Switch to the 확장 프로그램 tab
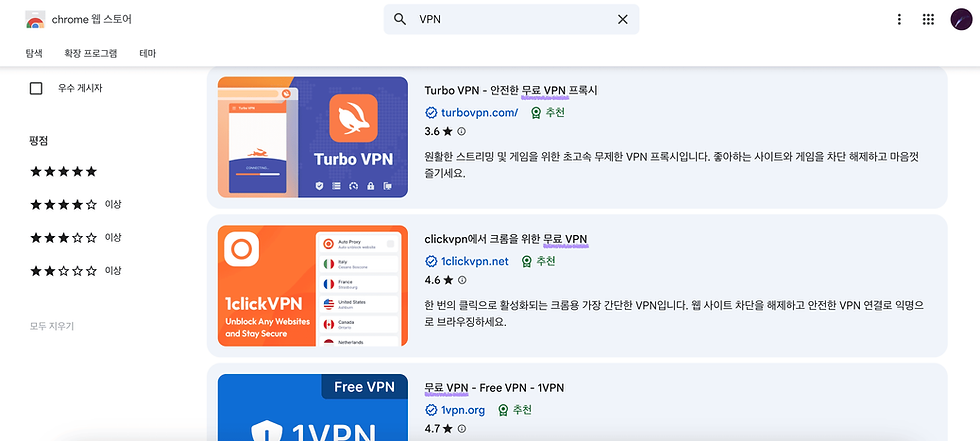 (x=91, y=54)
